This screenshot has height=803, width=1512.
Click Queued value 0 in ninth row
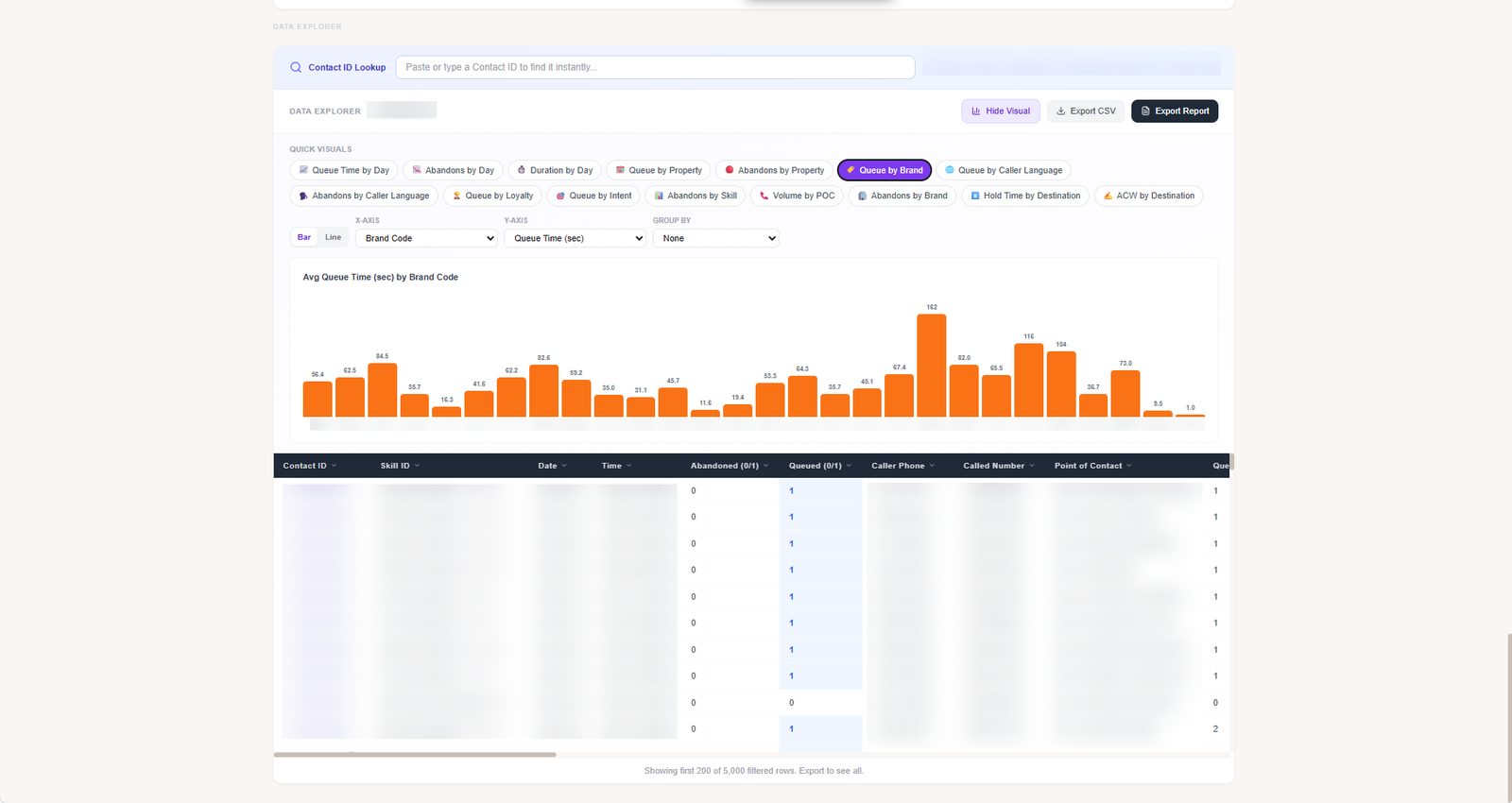791,703
